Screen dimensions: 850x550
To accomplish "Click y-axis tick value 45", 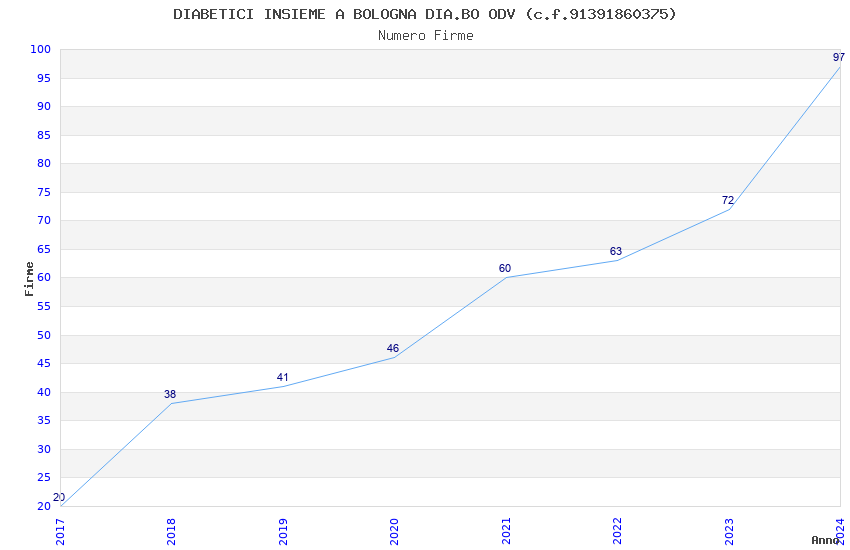I will [44, 363].
